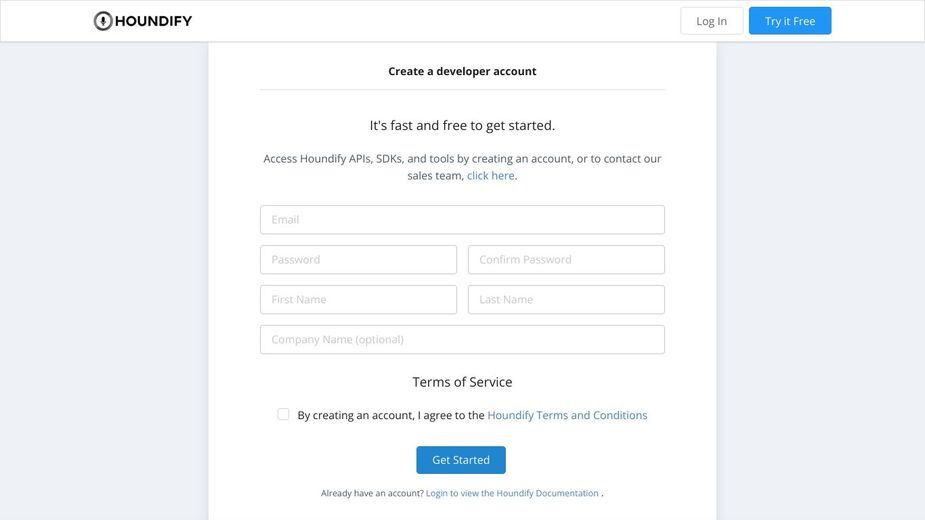This screenshot has width=925, height=520.
Task: Click the HOUNDIFY wordmark in header
Action: (x=153, y=21)
